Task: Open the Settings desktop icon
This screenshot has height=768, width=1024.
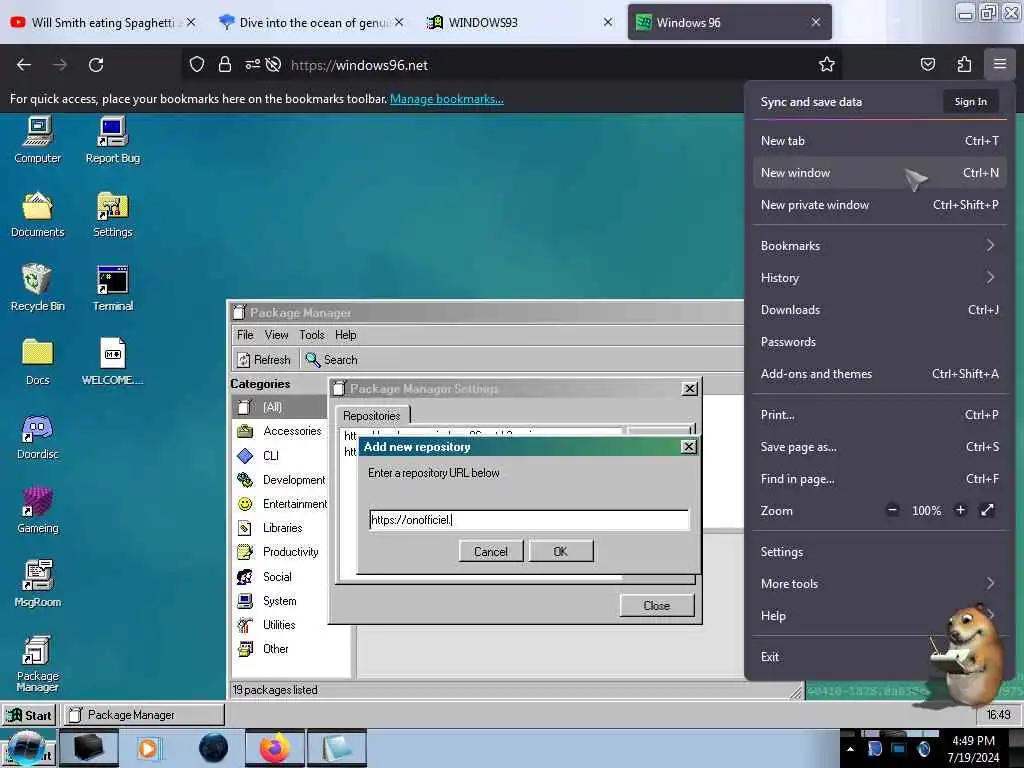Action: (x=112, y=214)
